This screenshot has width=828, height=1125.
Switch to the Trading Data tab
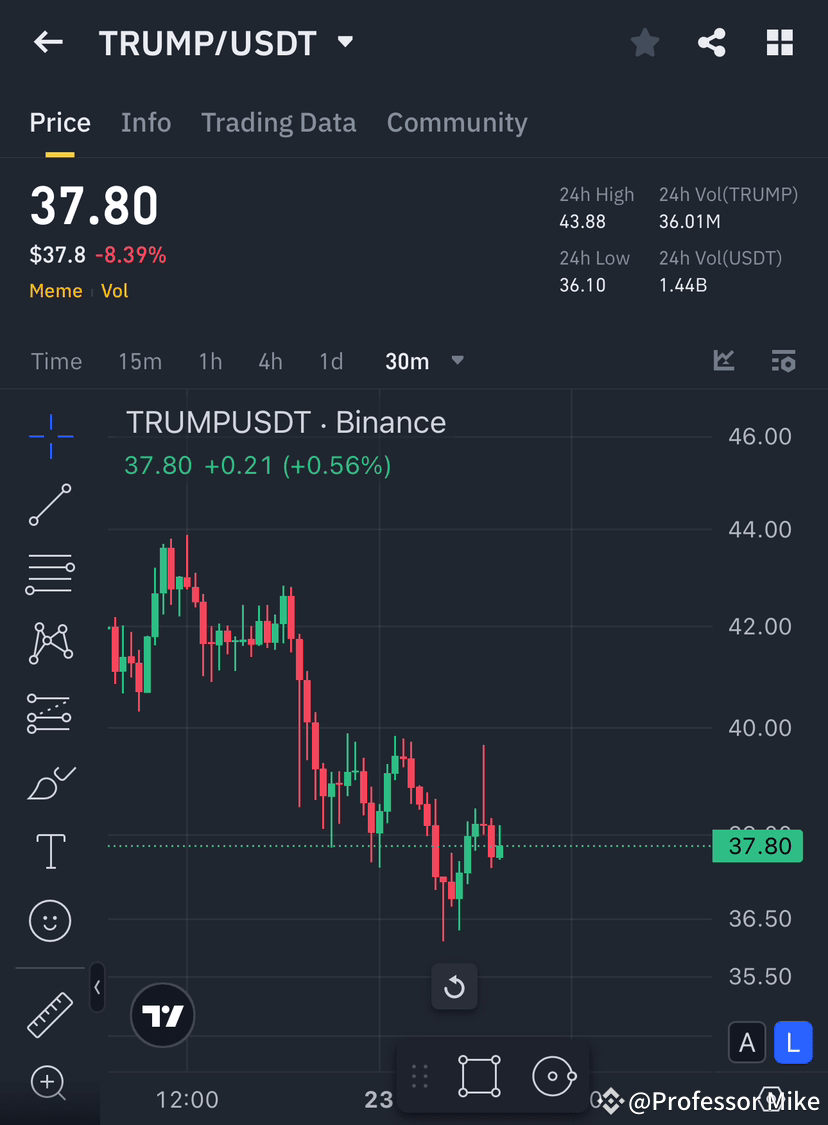click(279, 122)
